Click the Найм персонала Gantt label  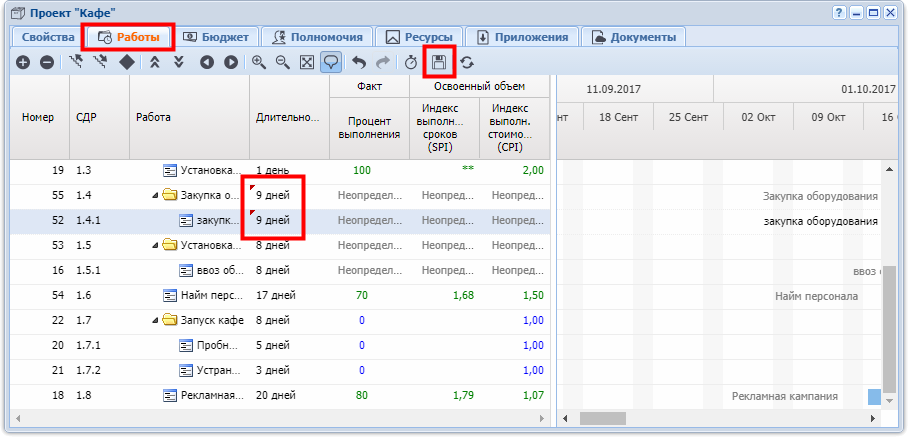point(817,296)
